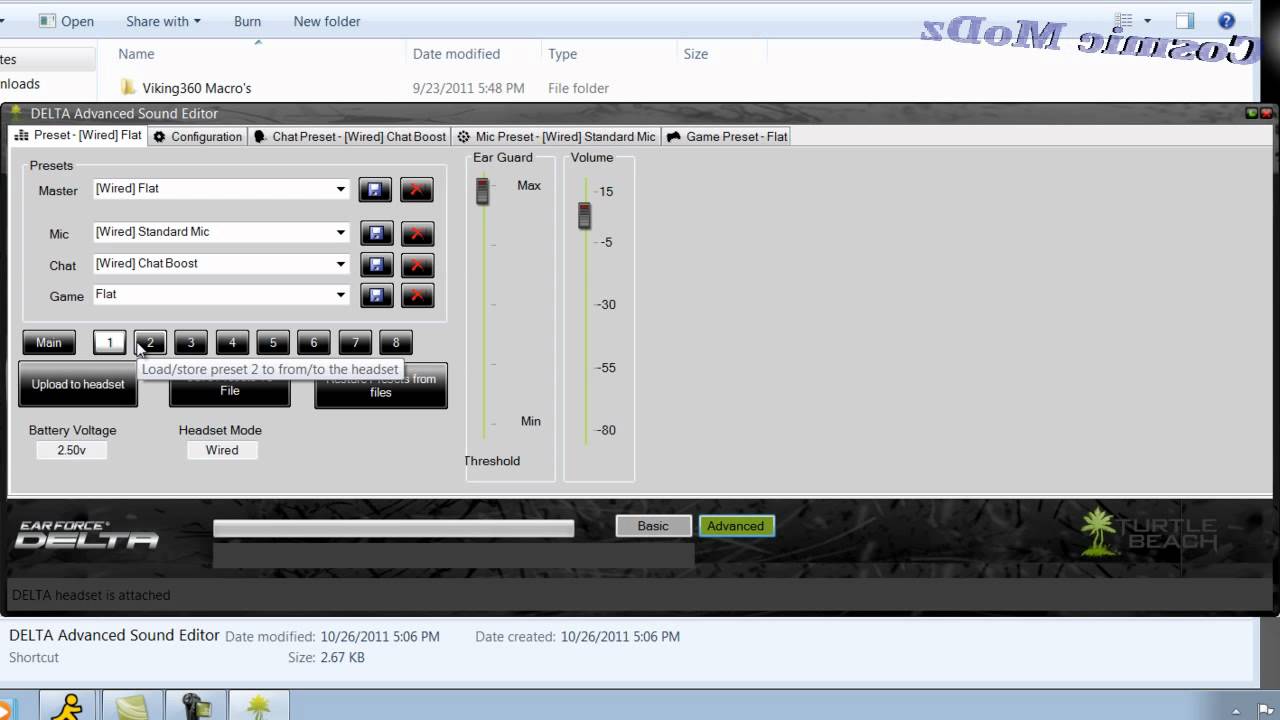Save the Master preset with disk icon
This screenshot has width=1280, height=720.
coord(376,189)
